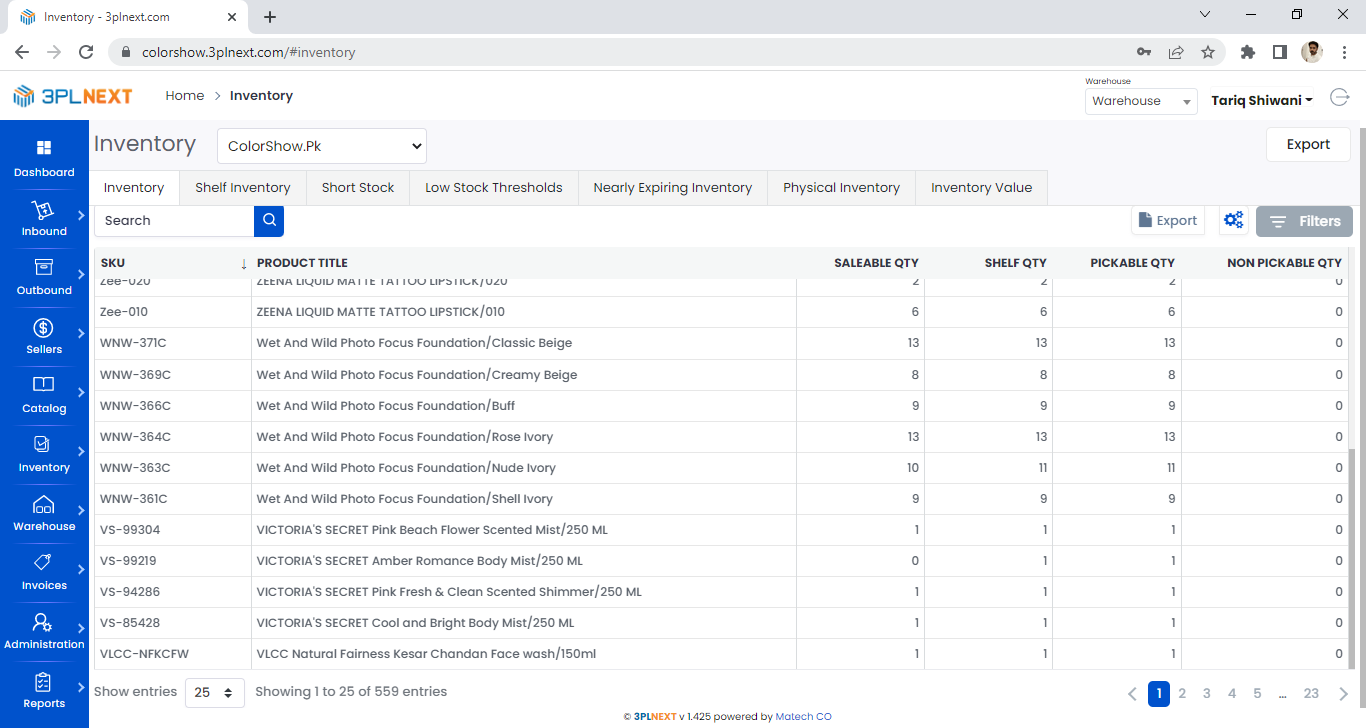
Task: Open the Outbound sidebar icon
Action: pos(44,268)
